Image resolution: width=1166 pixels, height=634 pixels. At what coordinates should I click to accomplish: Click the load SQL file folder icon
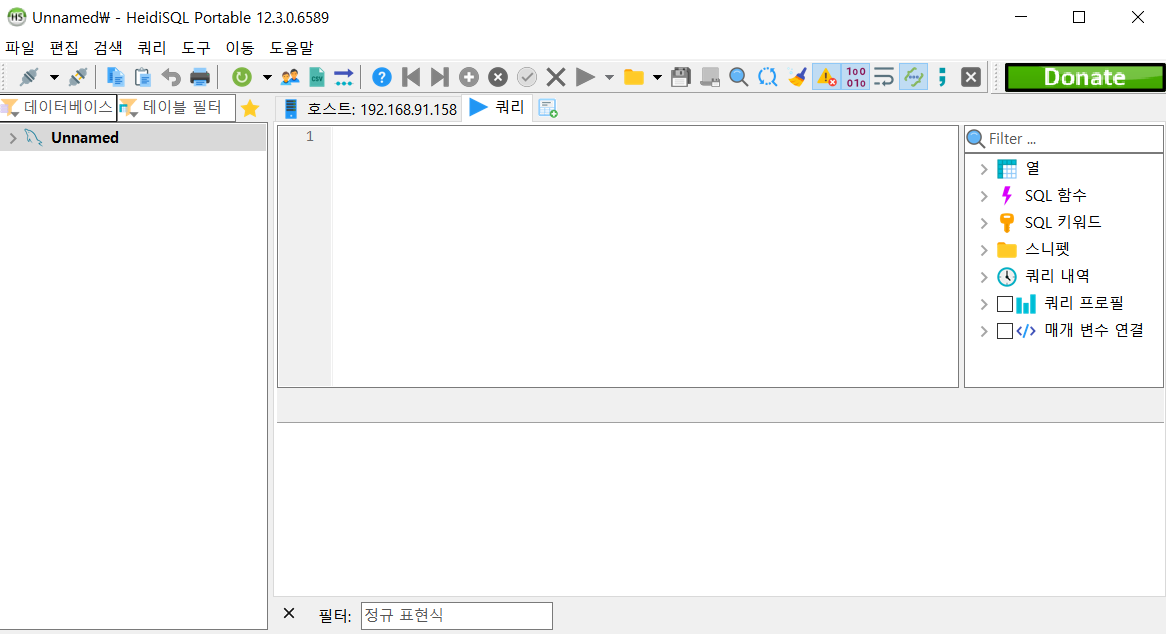(634, 77)
